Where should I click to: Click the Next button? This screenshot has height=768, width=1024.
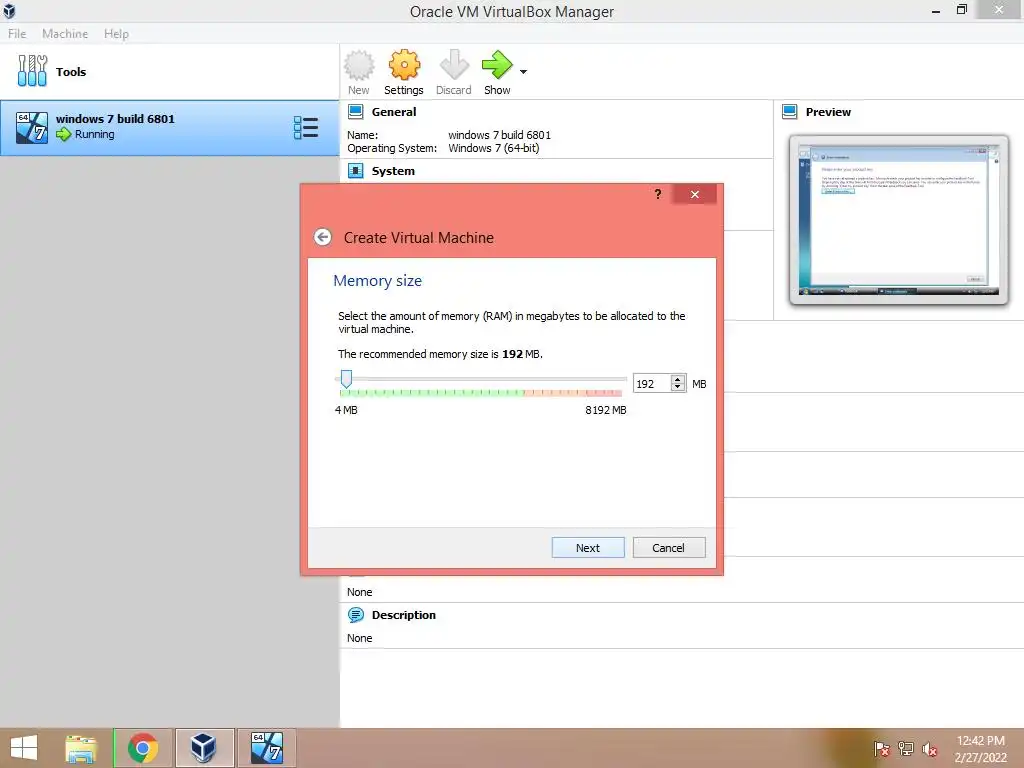point(588,548)
